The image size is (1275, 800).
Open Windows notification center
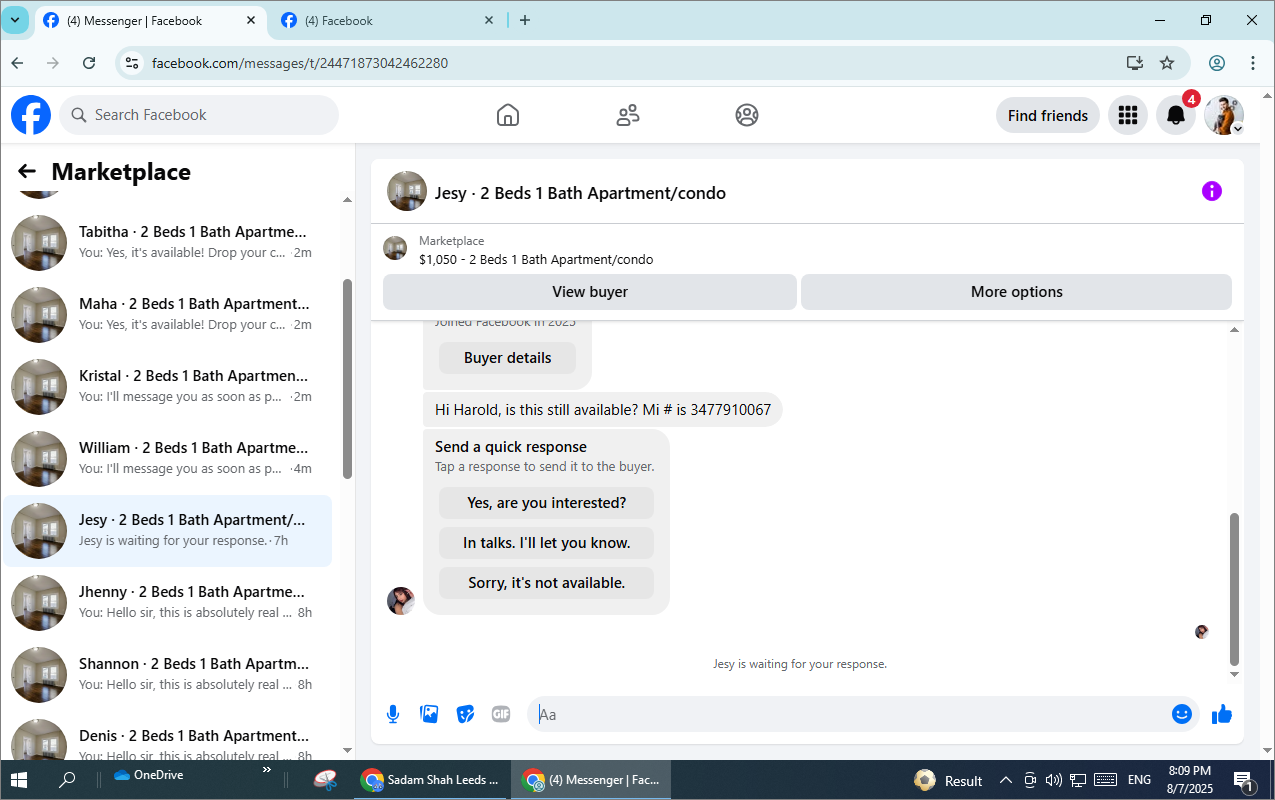(1243, 780)
